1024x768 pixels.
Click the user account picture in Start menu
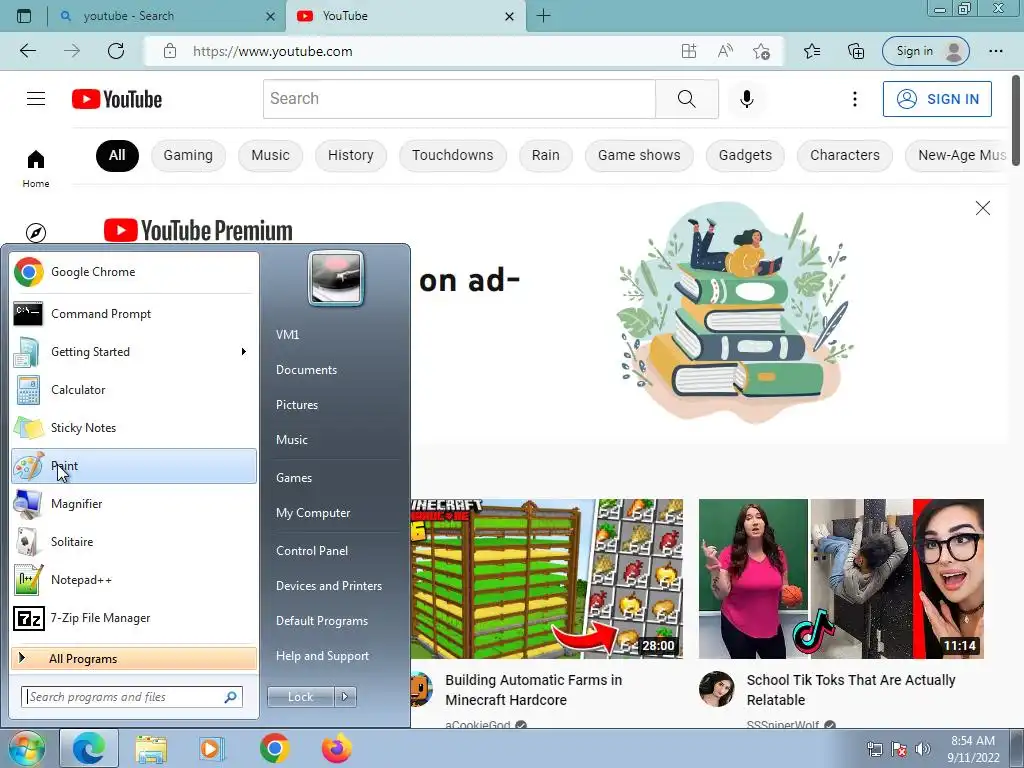(x=336, y=279)
